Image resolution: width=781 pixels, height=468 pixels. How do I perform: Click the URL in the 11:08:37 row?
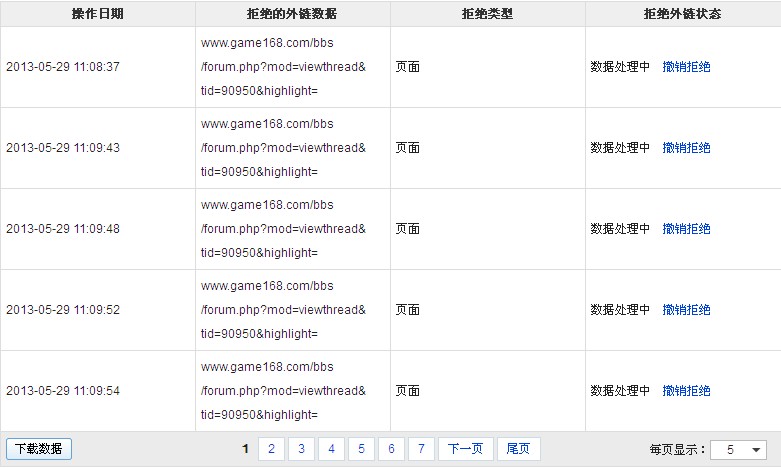coord(283,67)
